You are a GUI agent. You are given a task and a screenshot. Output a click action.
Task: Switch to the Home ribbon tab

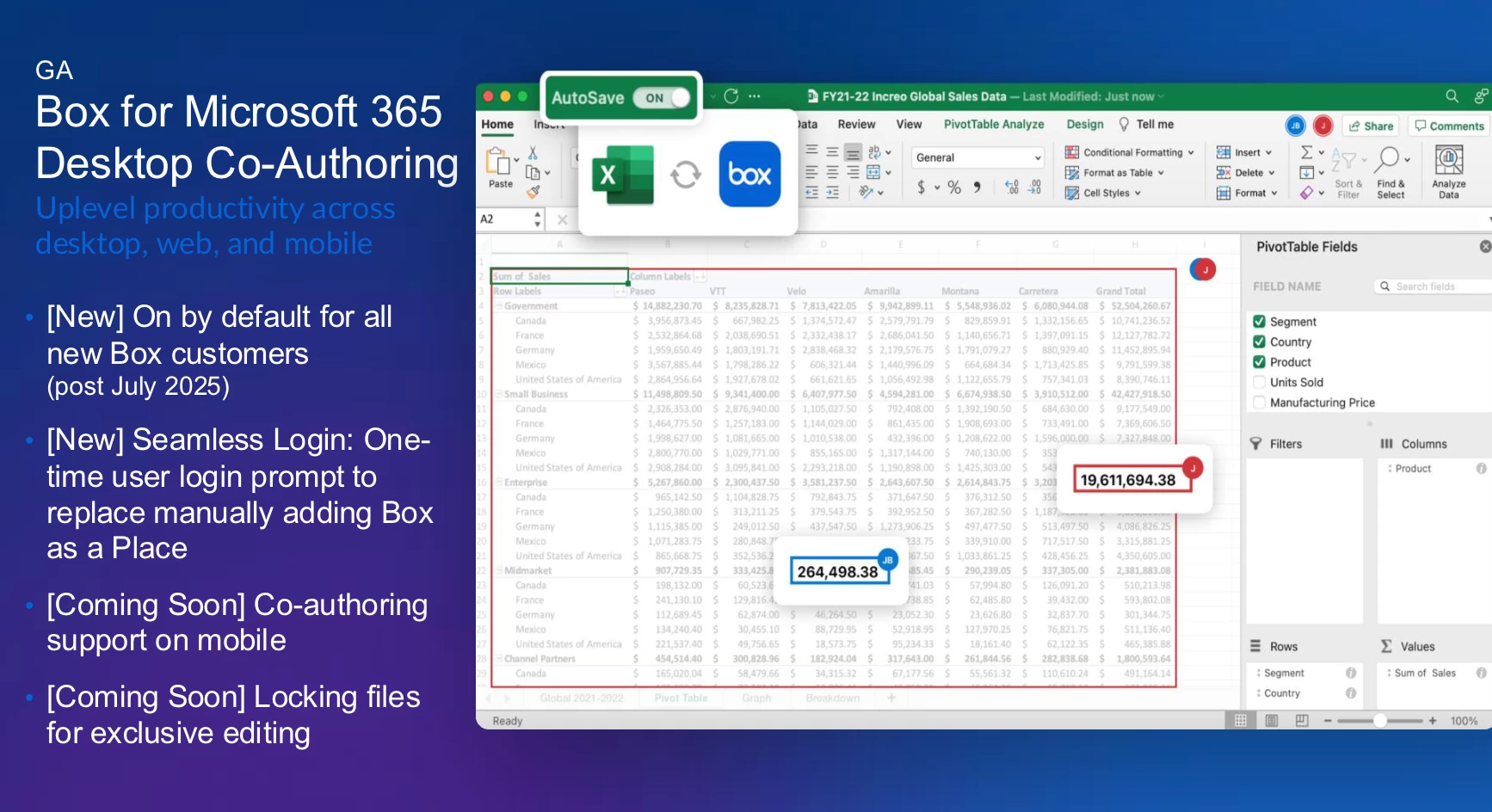497,124
